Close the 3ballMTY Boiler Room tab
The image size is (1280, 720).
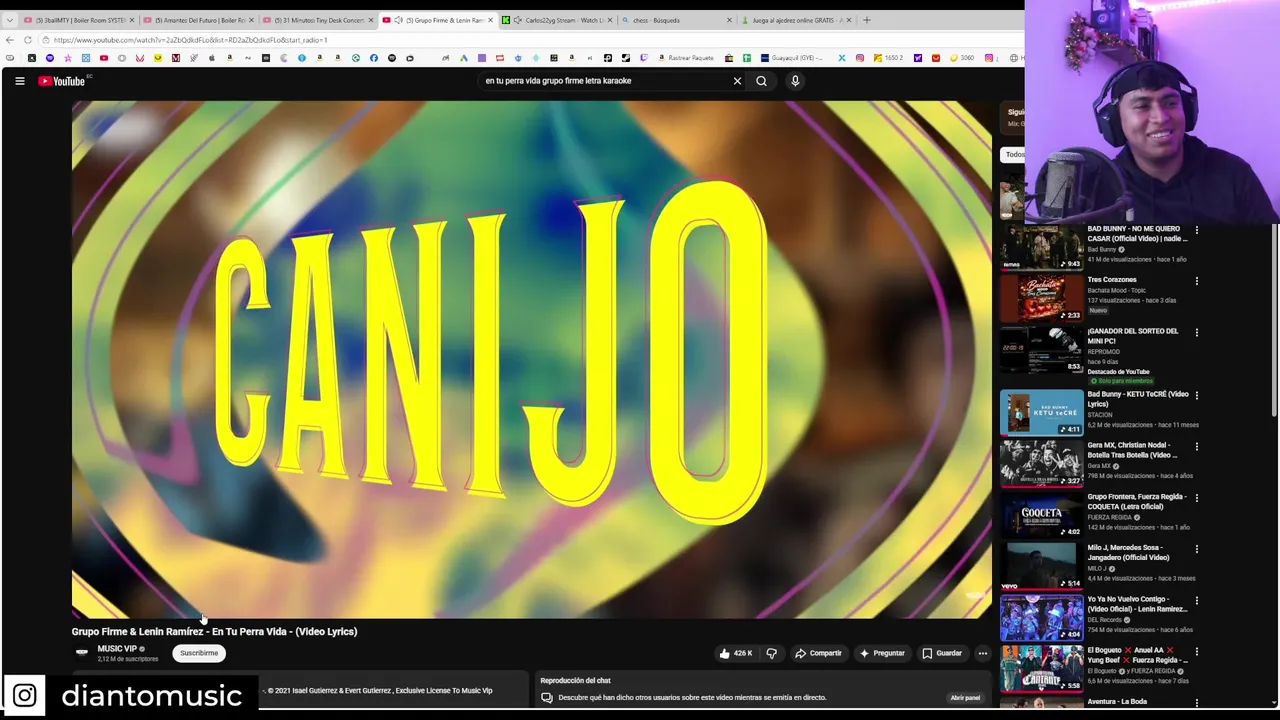click(x=131, y=20)
